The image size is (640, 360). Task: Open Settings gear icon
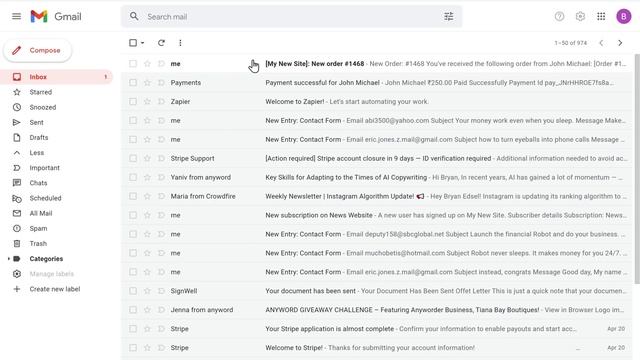pyautogui.click(x=580, y=16)
